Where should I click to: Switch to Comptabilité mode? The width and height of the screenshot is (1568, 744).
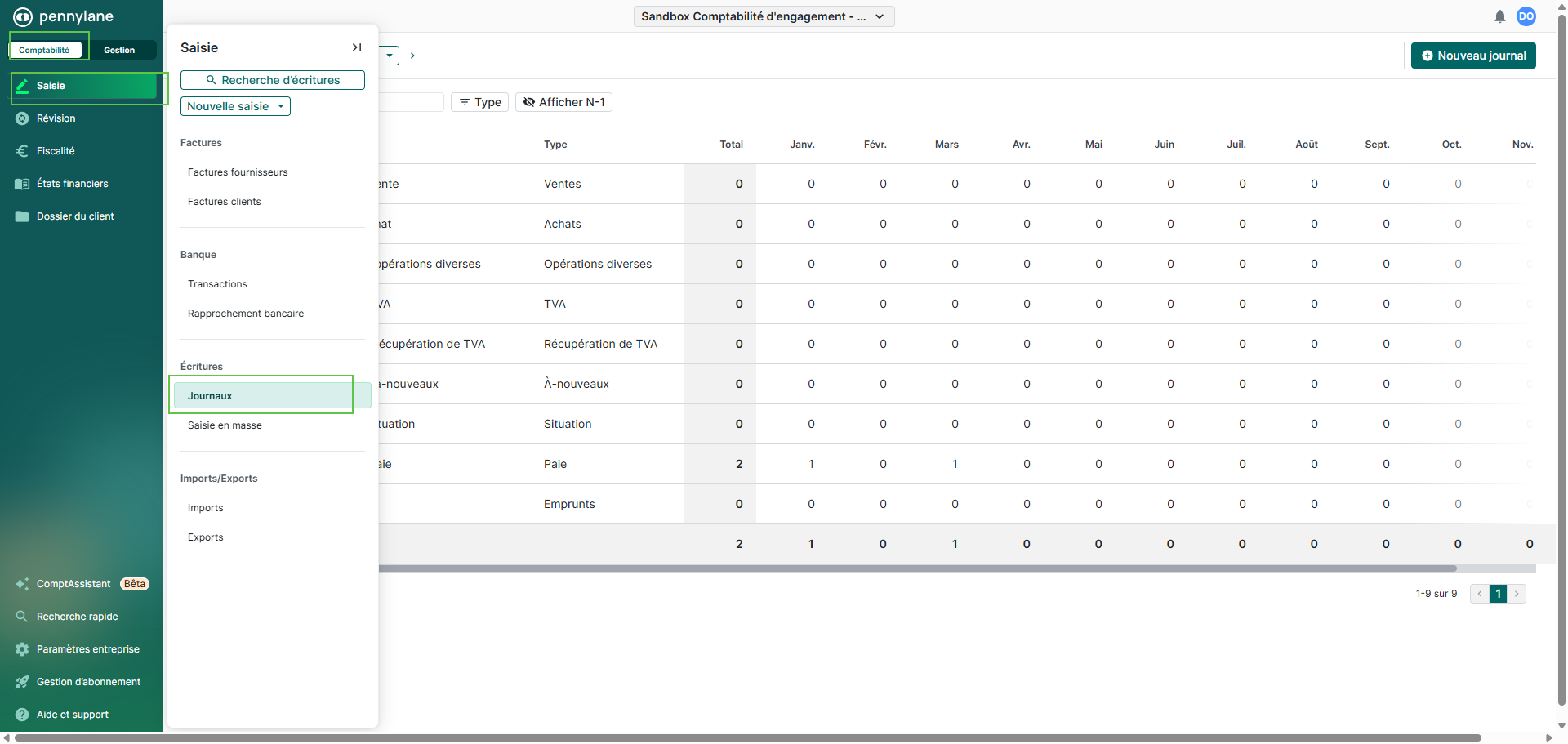coord(44,50)
